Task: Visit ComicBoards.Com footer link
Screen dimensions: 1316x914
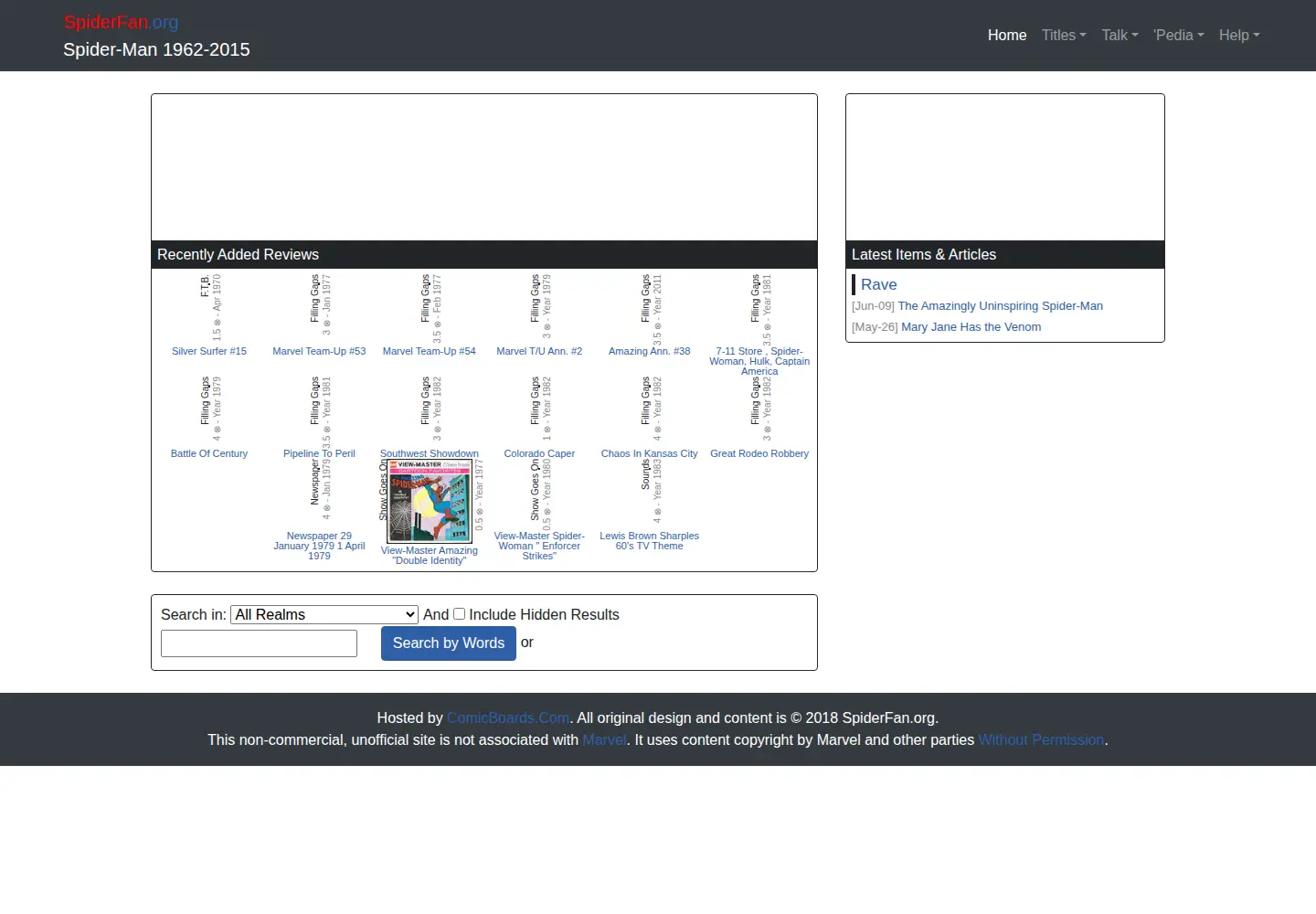Action: tap(508, 718)
